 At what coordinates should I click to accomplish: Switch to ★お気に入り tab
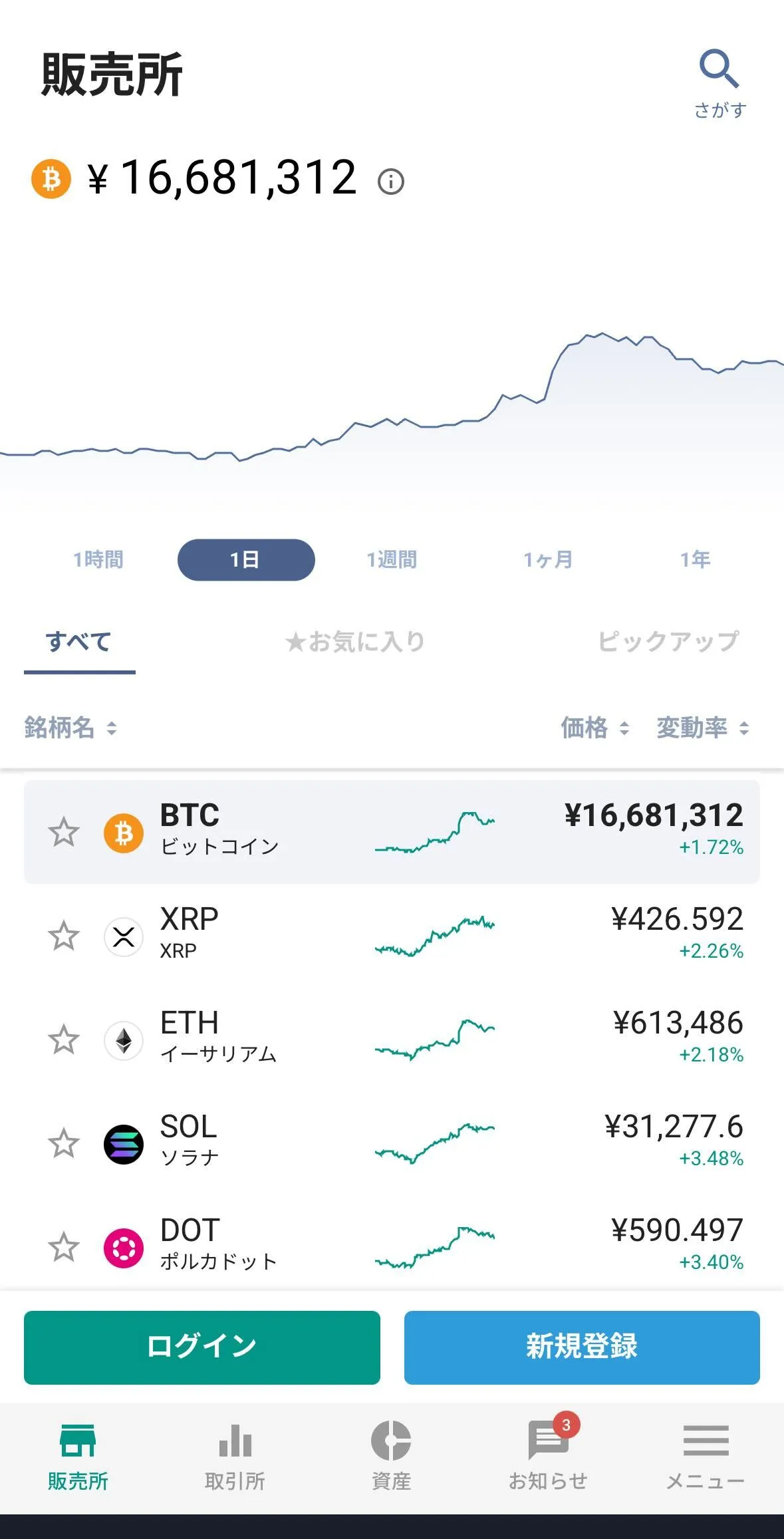[355, 642]
